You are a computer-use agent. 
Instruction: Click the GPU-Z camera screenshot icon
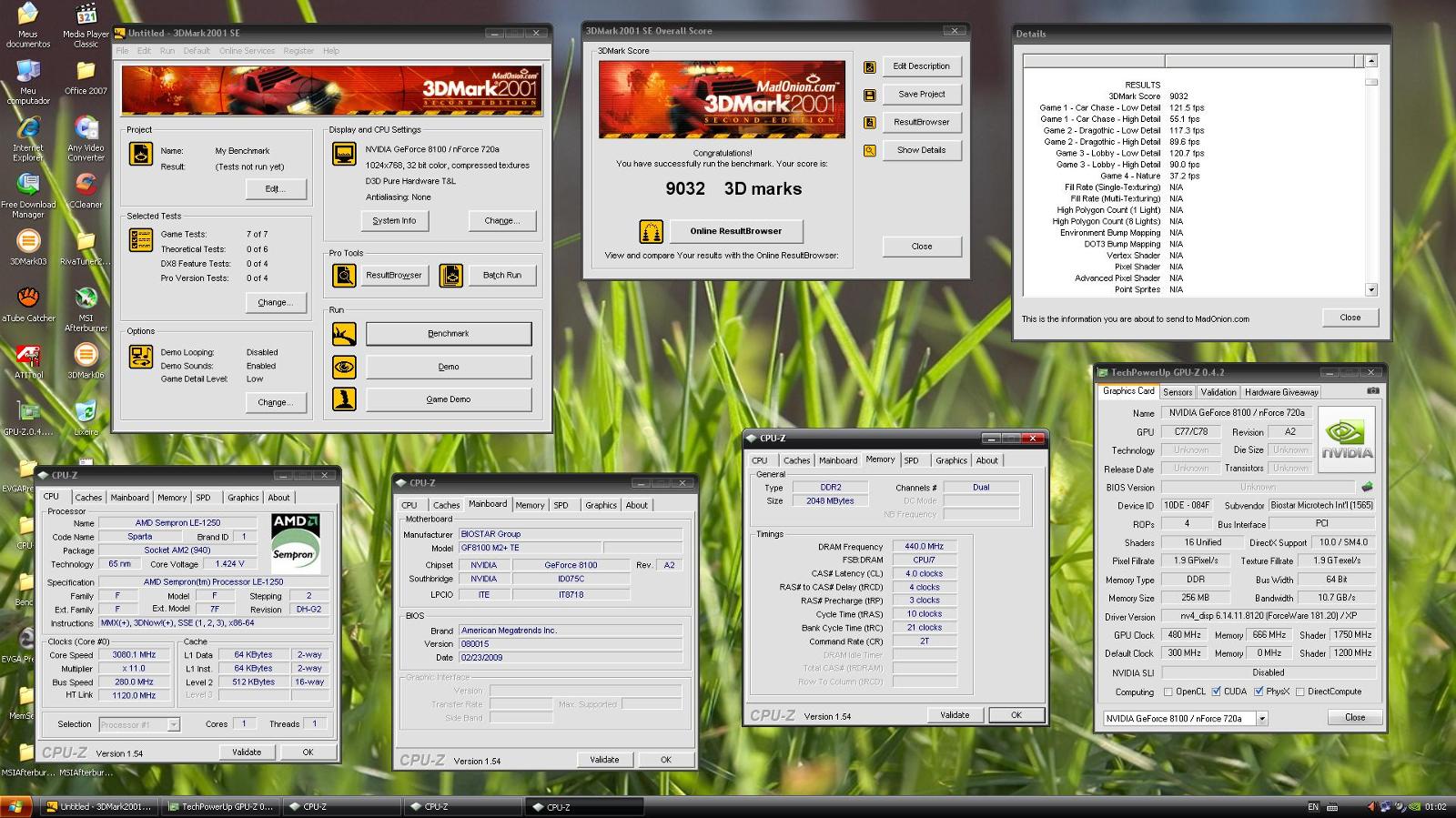pyautogui.click(x=1373, y=391)
